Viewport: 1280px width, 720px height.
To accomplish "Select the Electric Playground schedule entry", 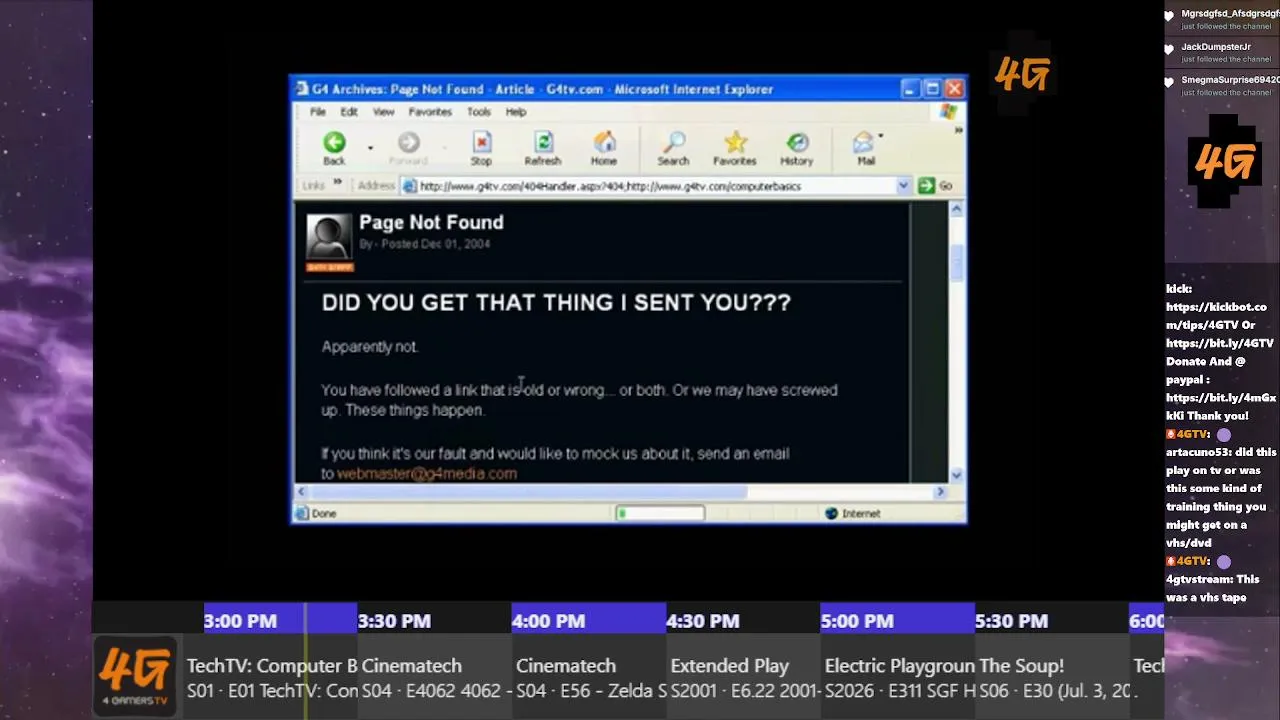I will [899, 677].
